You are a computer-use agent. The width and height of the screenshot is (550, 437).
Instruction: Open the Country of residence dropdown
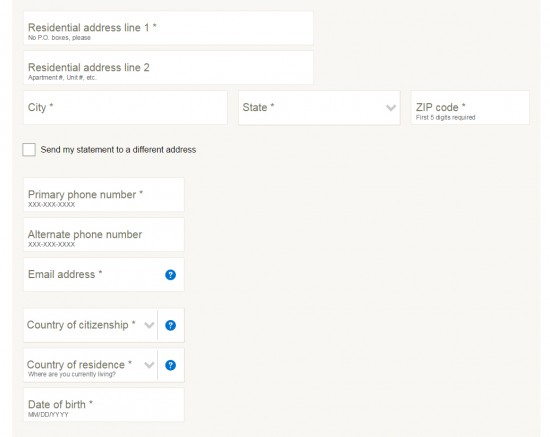pyautogui.click(x=90, y=365)
